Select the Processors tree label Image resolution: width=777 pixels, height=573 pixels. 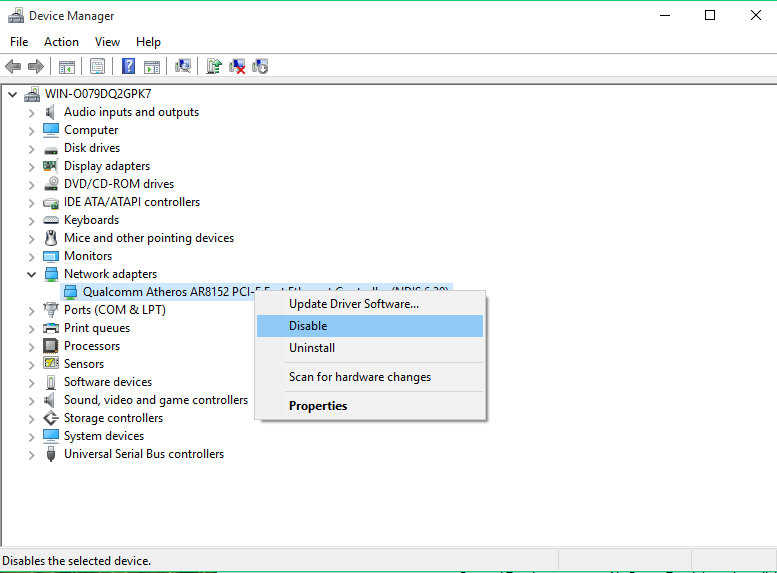click(x=92, y=346)
